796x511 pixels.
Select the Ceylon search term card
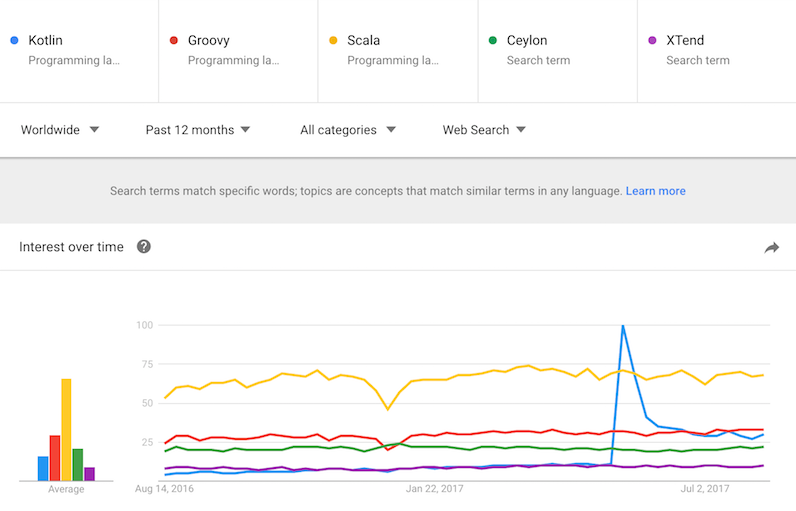pyautogui.click(x=557, y=50)
